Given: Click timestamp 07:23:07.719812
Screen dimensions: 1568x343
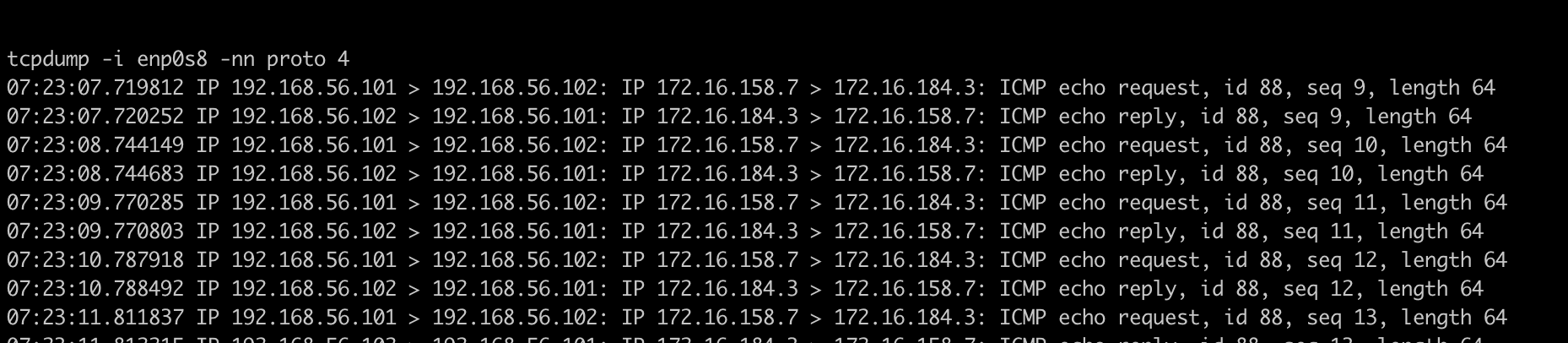Looking at the screenshot, I should tap(95, 88).
